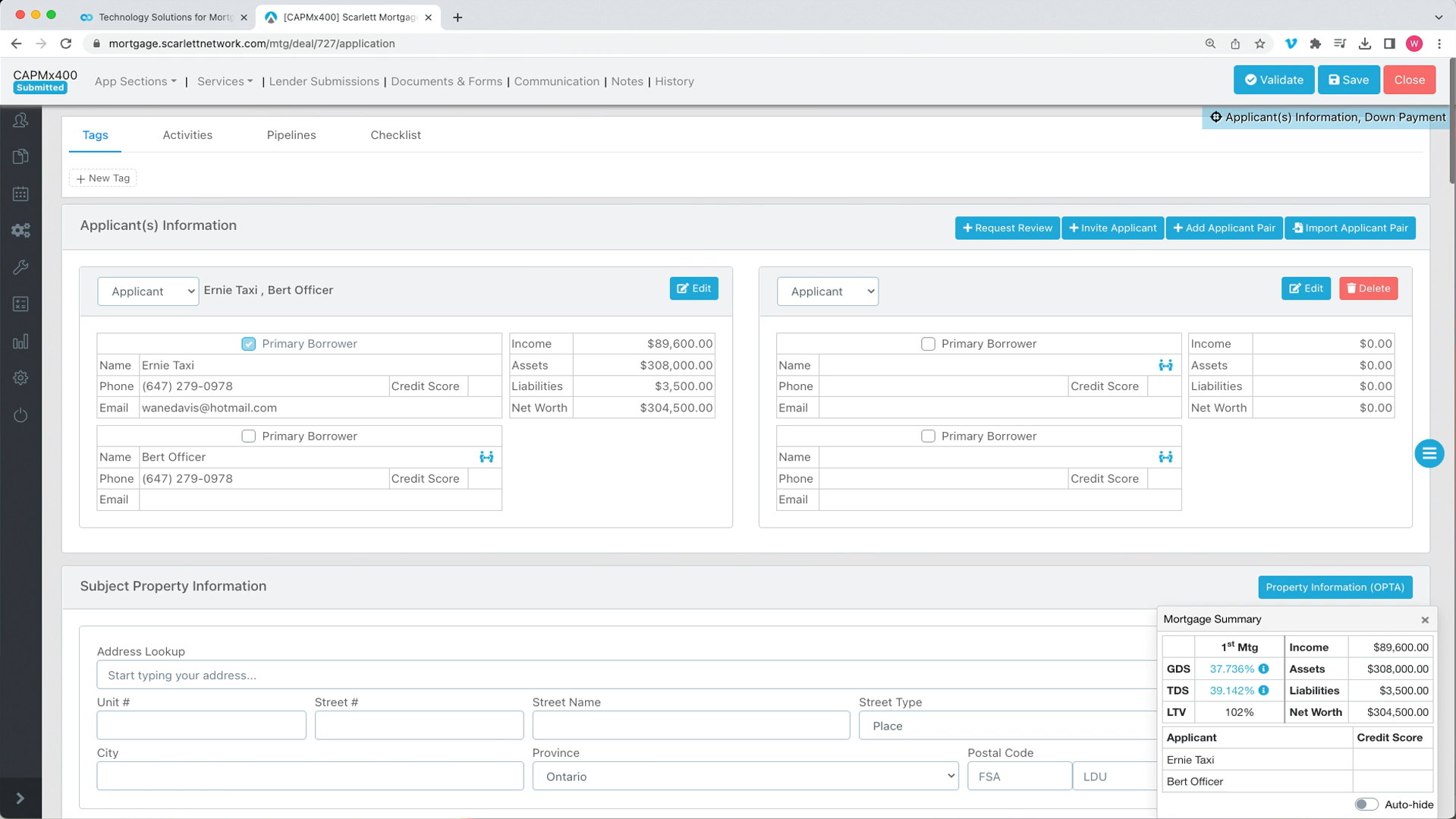Open the Street Type dropdown showing Place

1008,726
